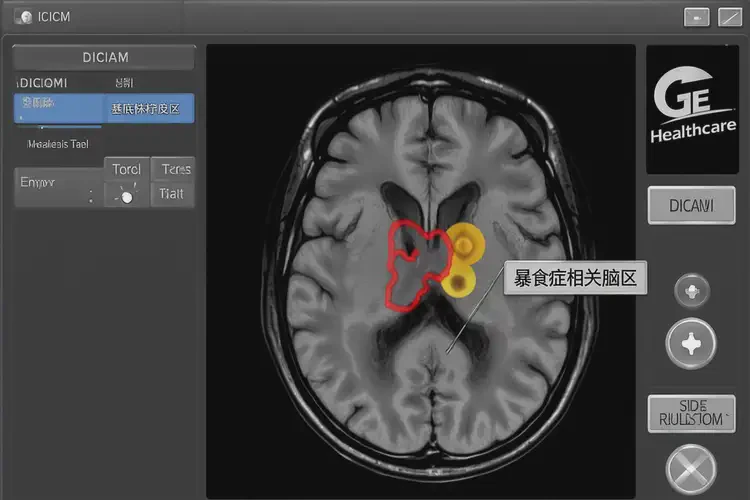Click the upper yellow highlighted marker
Image resolution: width=750 pixels, height=500 pixels.
click(x=465, y=243)
